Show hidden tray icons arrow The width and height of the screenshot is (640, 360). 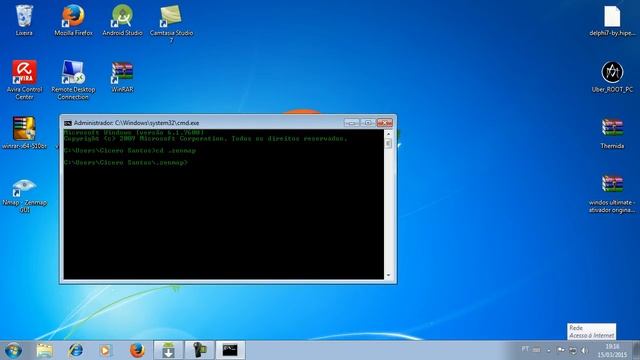(x=549, y=351)
